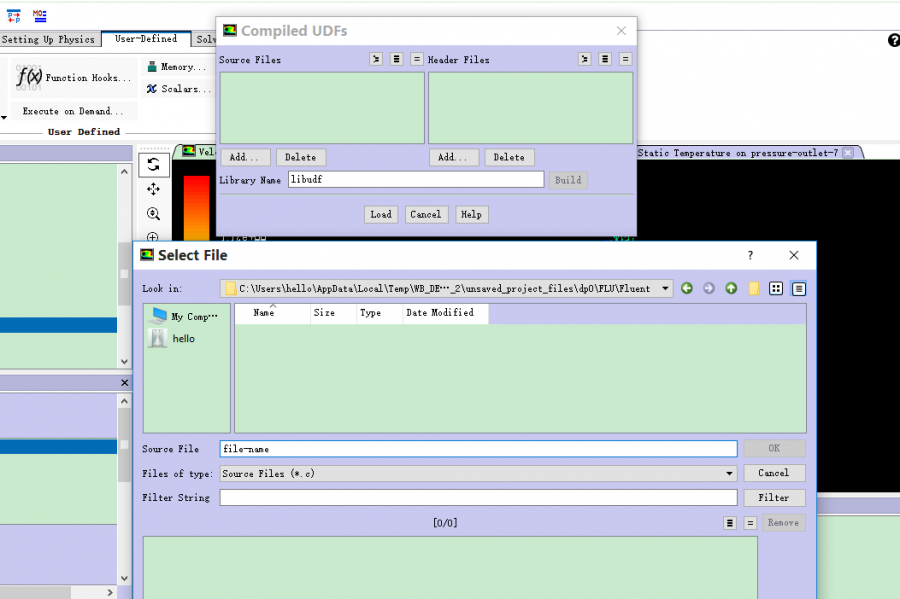Viewport: 900px width, 599px height.
Task: Select the zoom magnifier tool in graphics toolbar
Action: (x=153, y=213)
